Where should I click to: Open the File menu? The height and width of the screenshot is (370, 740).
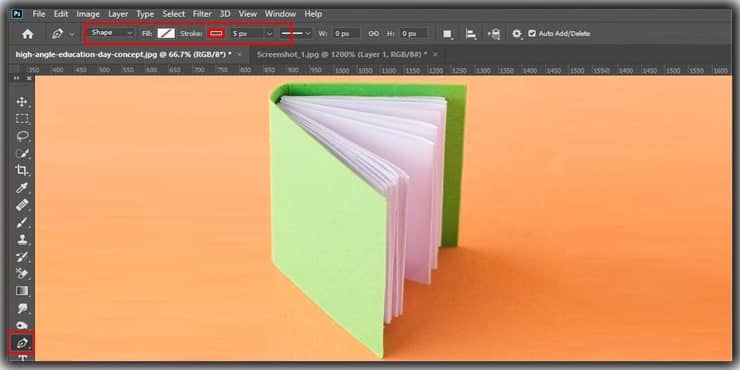39,14
